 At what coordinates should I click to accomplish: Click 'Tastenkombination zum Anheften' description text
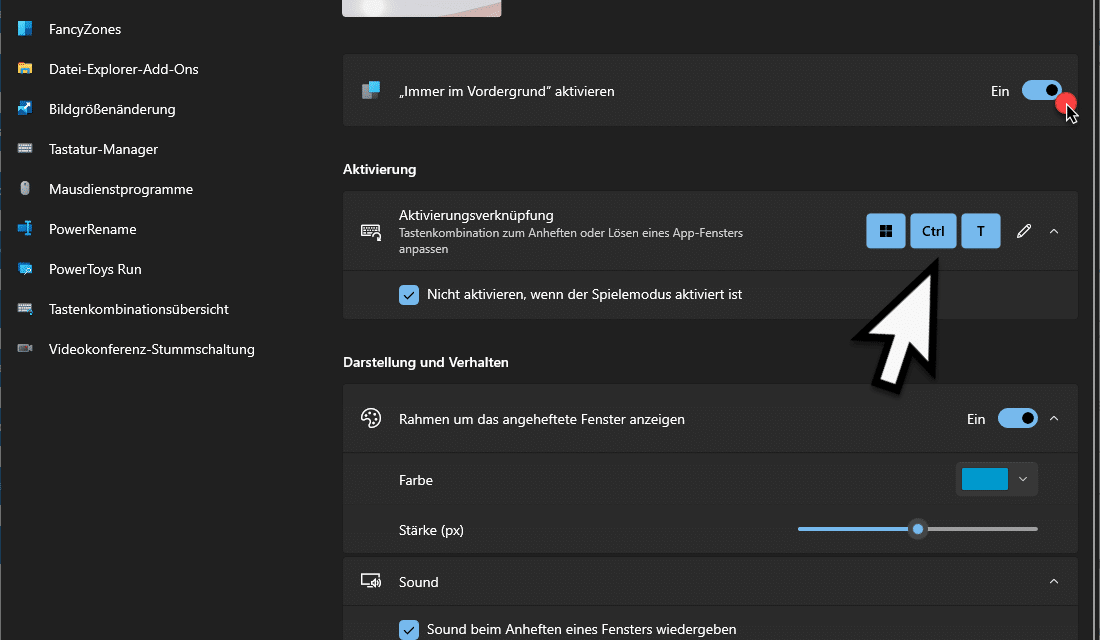(571, 241)
